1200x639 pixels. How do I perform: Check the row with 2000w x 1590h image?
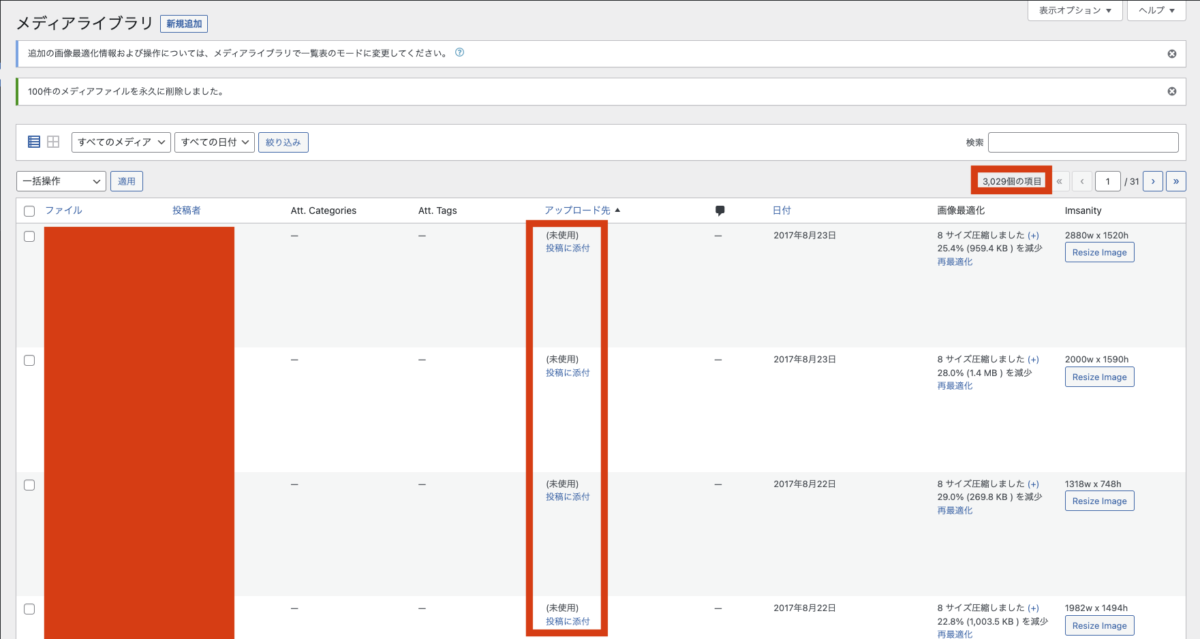pyautogui.click(x=29, y=360)
